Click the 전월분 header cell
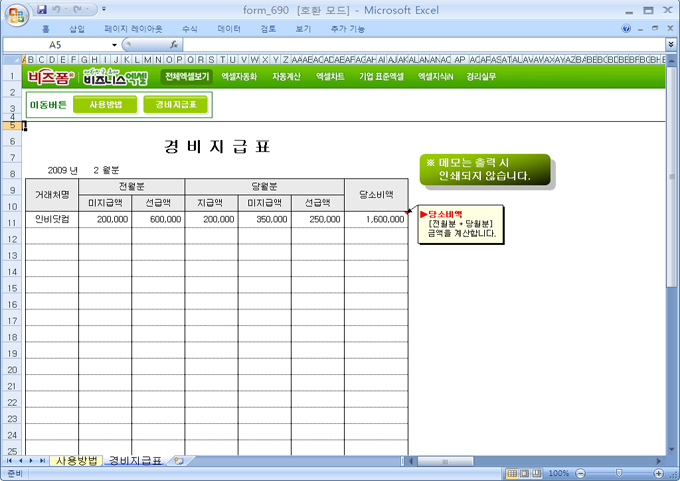 point(132,187)
